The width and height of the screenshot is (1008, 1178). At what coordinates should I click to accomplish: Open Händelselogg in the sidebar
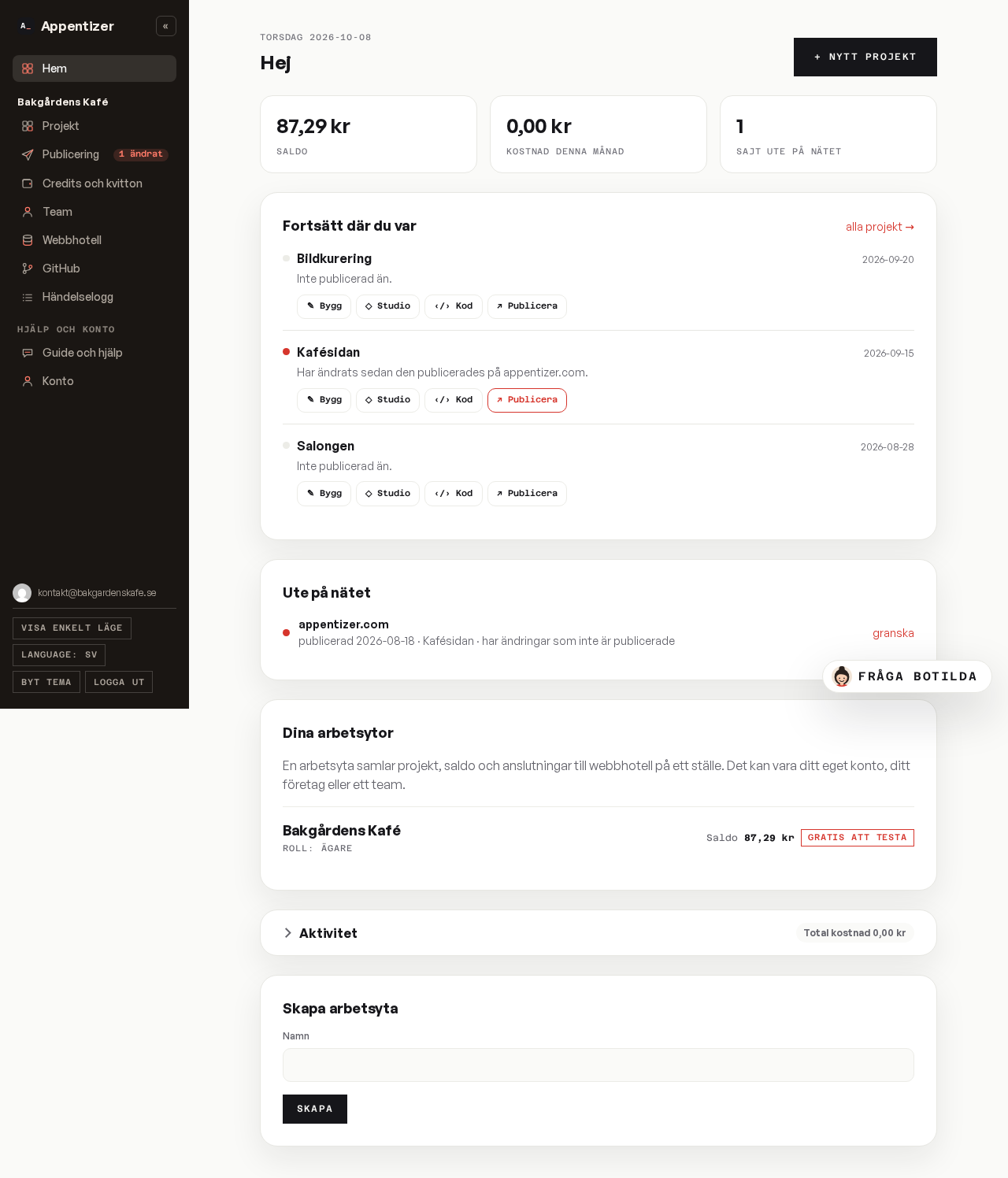[x=94, y=297]
